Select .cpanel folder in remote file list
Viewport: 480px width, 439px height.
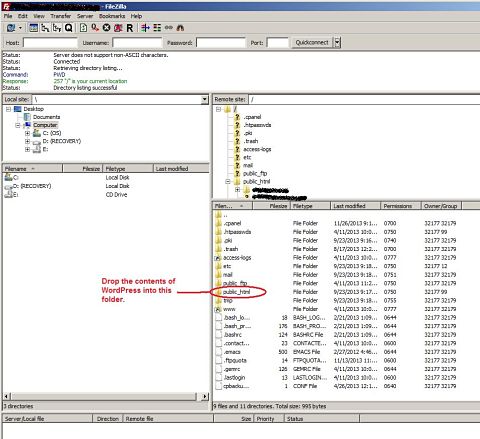[232, 223]
